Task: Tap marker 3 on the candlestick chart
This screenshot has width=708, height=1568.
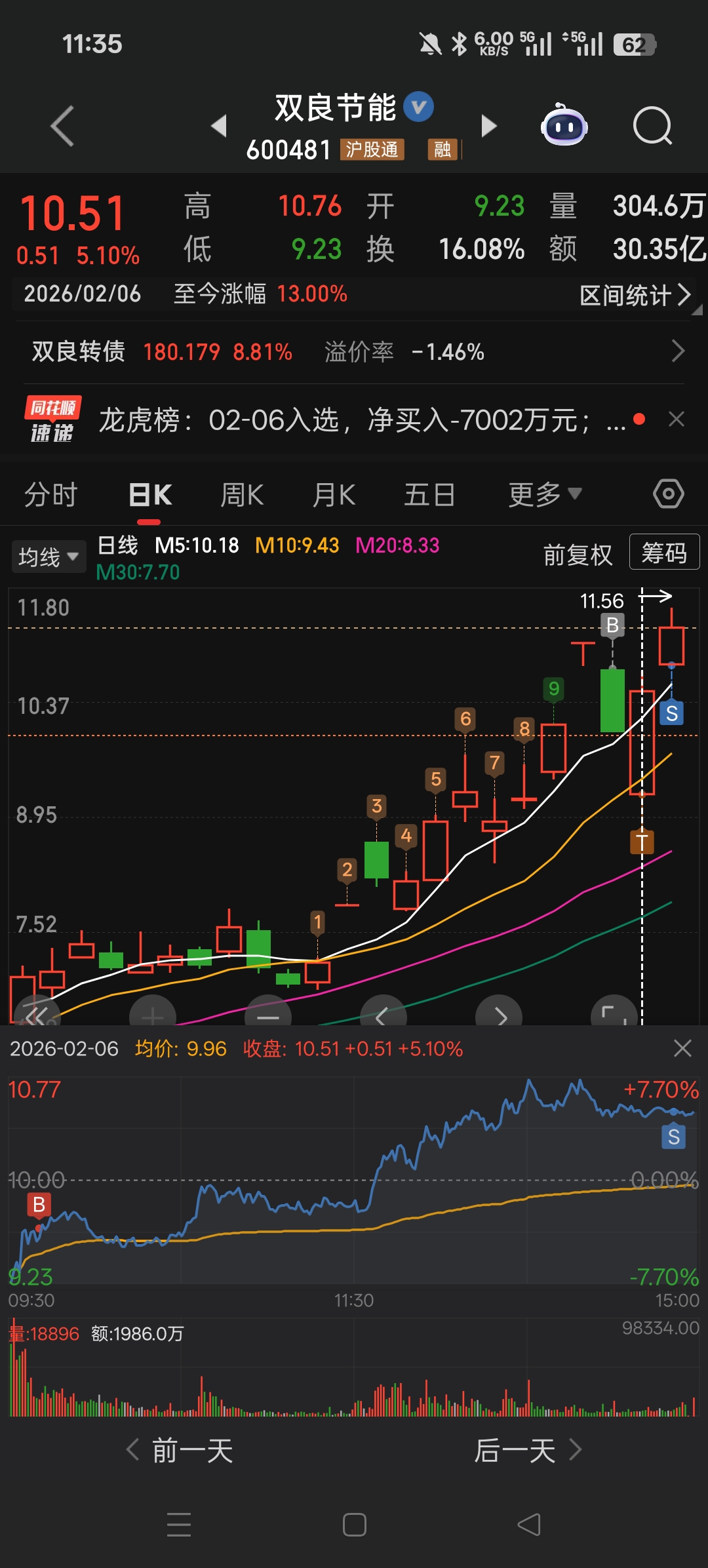Action: point(377,806)
